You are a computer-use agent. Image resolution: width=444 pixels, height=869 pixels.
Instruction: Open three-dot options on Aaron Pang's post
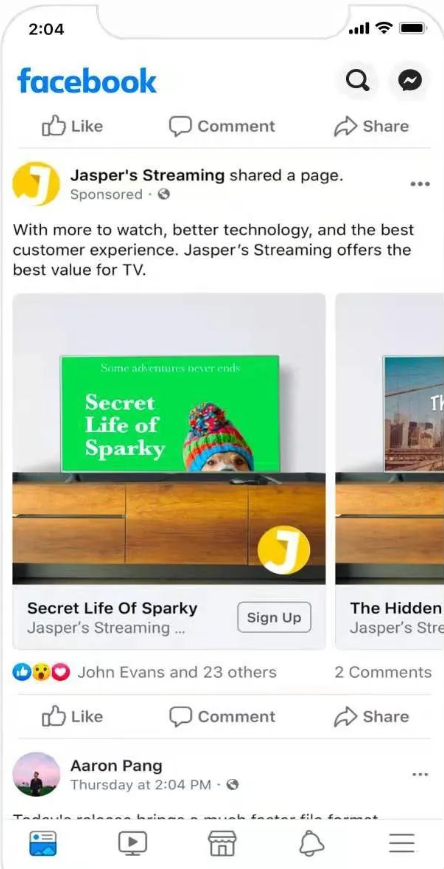pyautogui.click(x=420, y=774)
